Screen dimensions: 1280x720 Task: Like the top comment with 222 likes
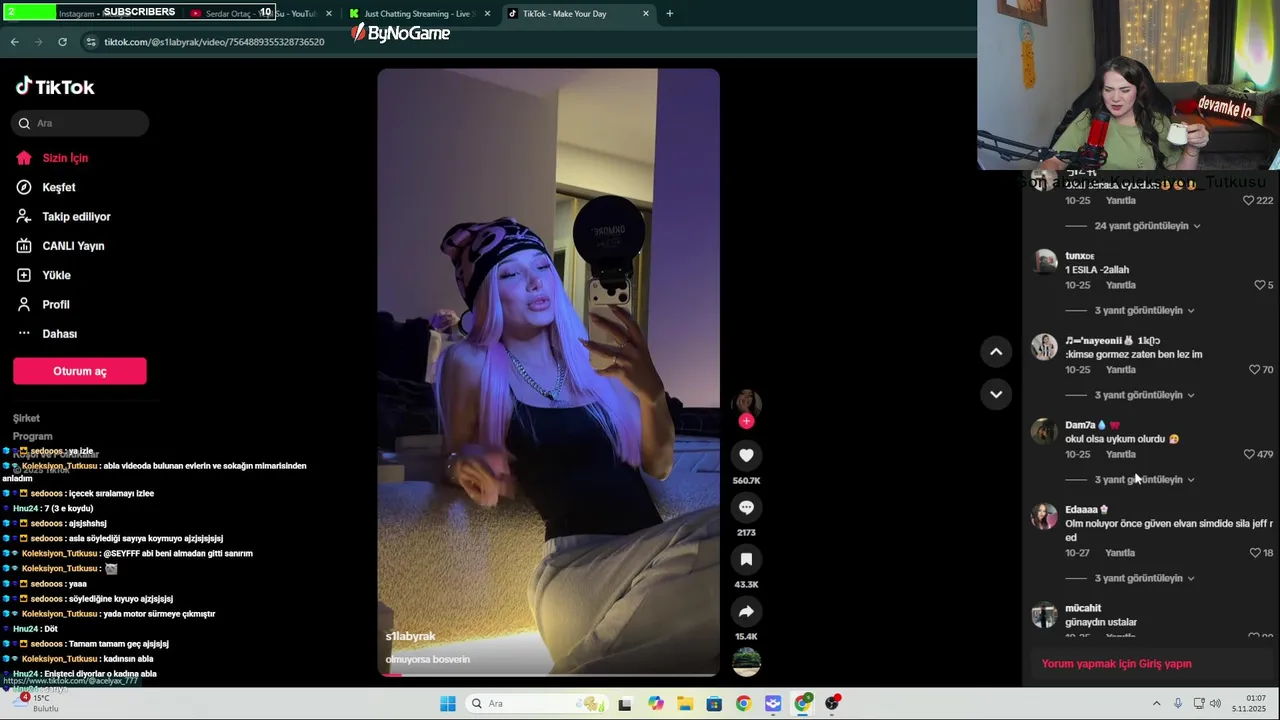1248,200
